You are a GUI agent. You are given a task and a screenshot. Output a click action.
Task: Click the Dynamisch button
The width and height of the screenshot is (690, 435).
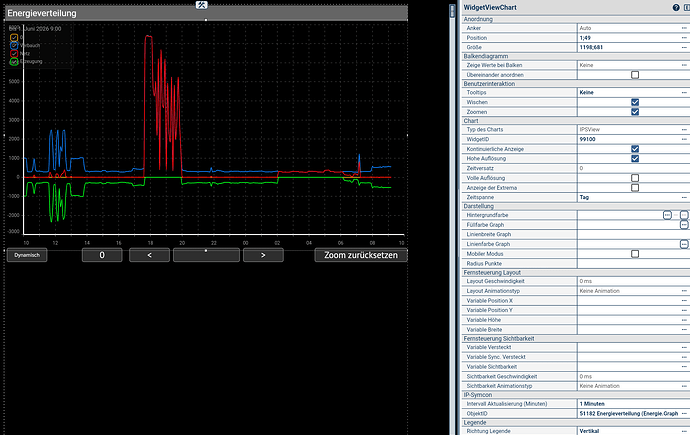(27, 255)
